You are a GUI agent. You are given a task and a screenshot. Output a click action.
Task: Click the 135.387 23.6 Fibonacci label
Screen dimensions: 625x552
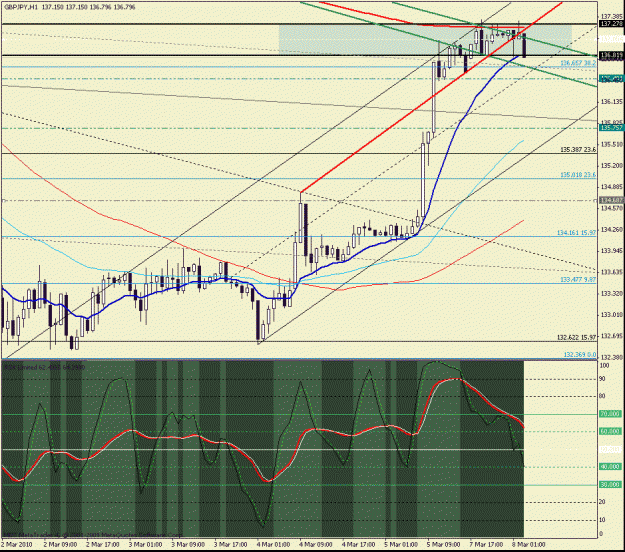tap(578, 150)
